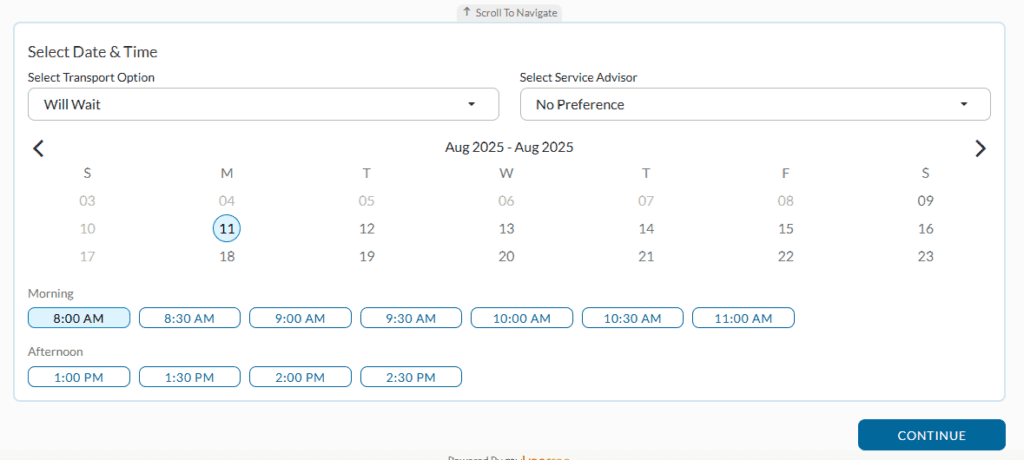Screen dimensions: 1024x460
Task: Click the Afternoon section label
Action: coord(56,352)
